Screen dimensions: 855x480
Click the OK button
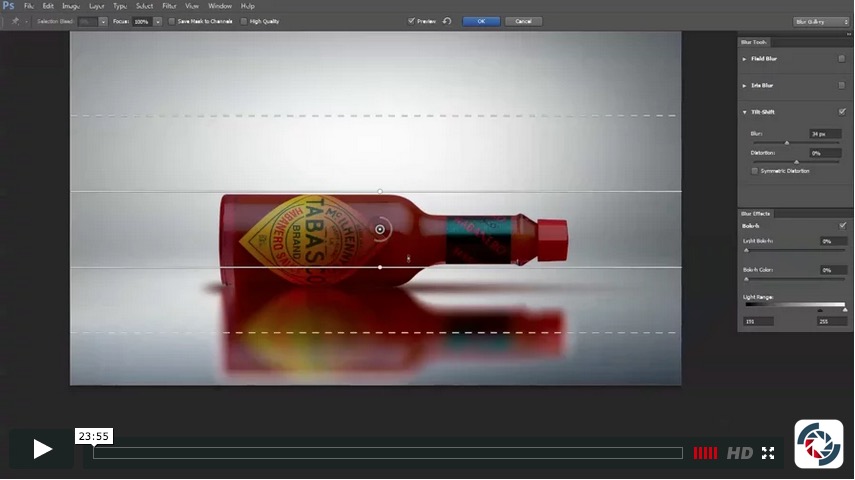[481, 21]
